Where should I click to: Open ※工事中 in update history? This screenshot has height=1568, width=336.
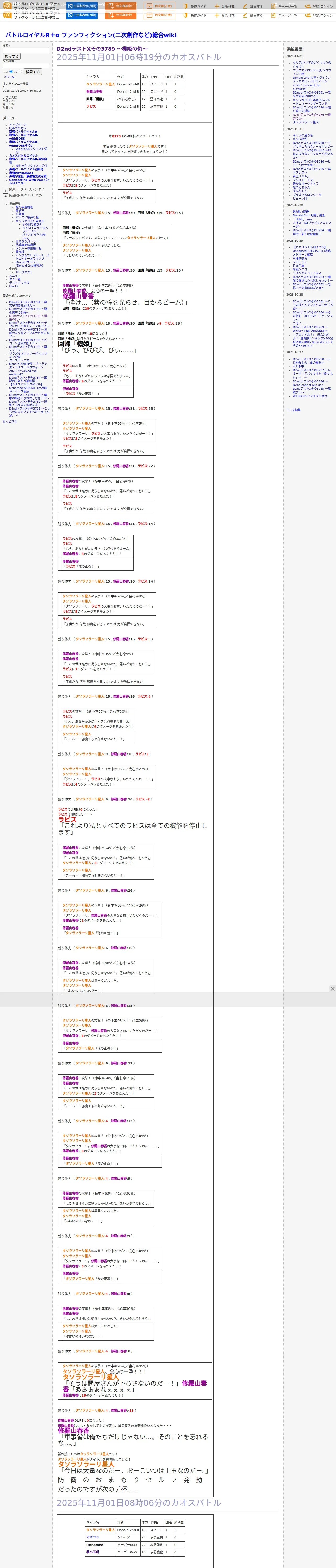(x=298, y=366)
